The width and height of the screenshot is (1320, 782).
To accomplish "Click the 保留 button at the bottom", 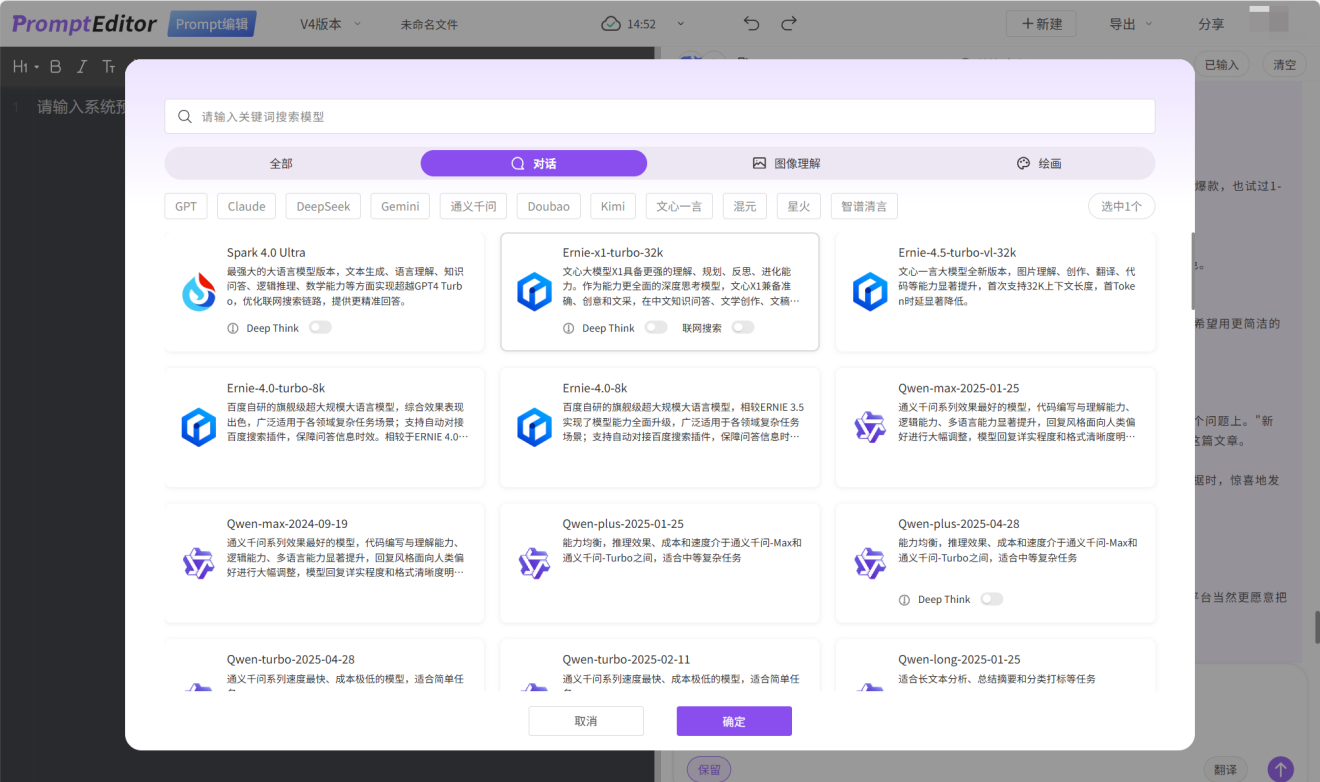I will 709,769.
